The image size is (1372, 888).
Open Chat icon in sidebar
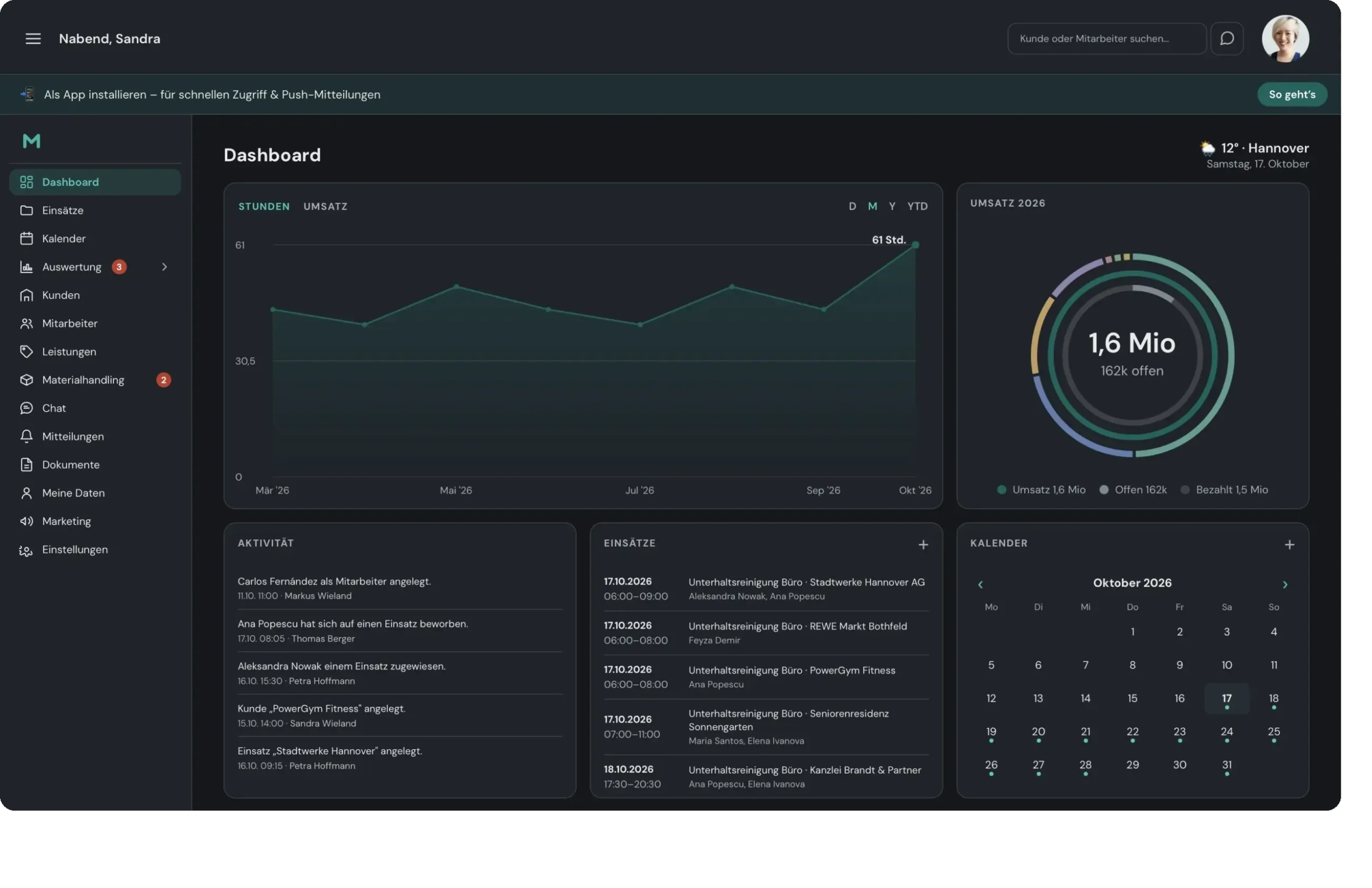26,408
